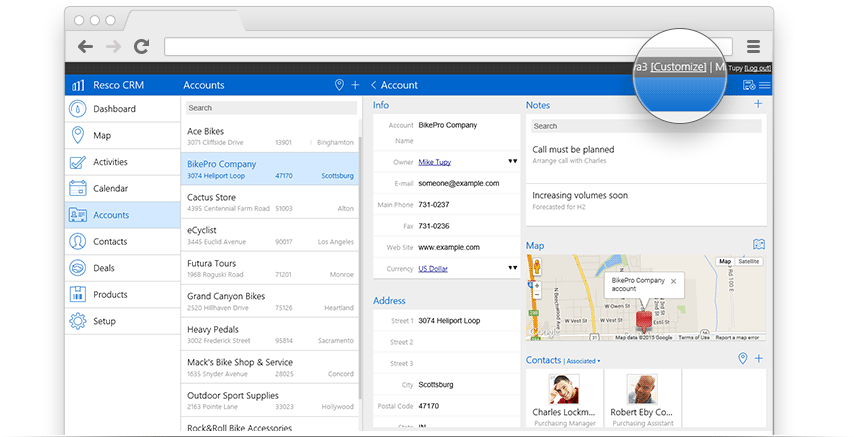Image resolution: width=854 pixels, height=437 pixels.
Task: Zoom in on the map
Action: click(x=537, y=286)
